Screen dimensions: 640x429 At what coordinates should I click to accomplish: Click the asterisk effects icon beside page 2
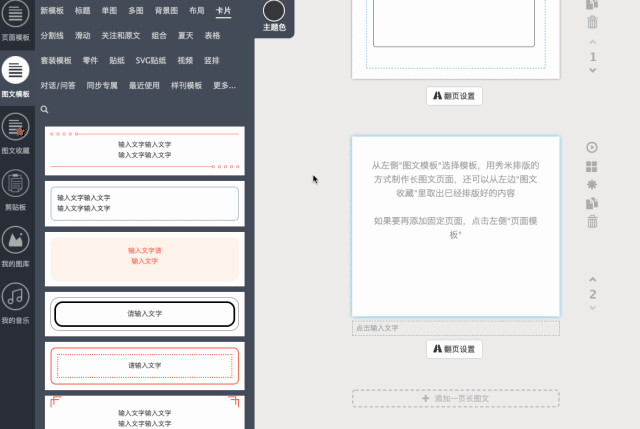592,184
